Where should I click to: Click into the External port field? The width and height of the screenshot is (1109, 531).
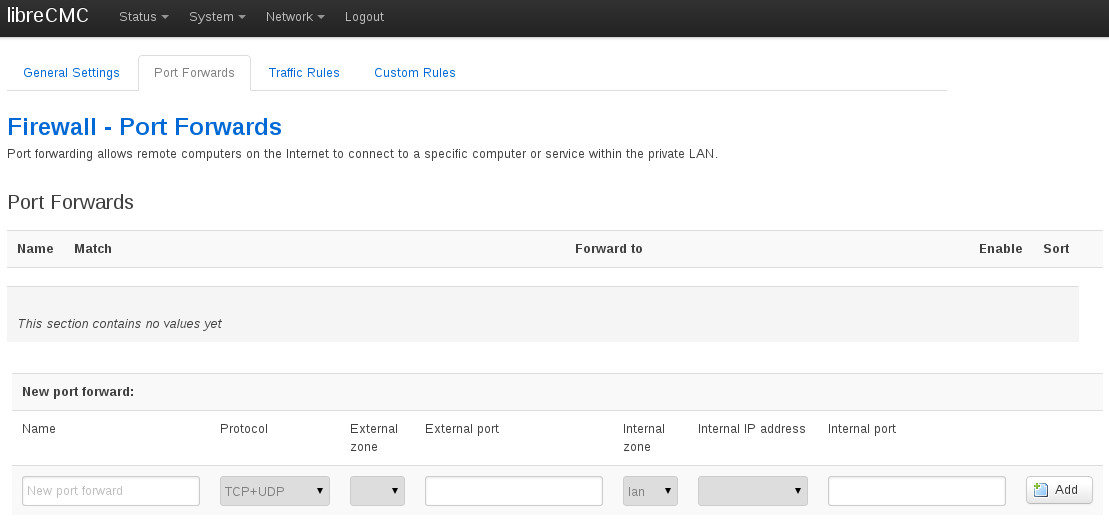pos(513,491)
